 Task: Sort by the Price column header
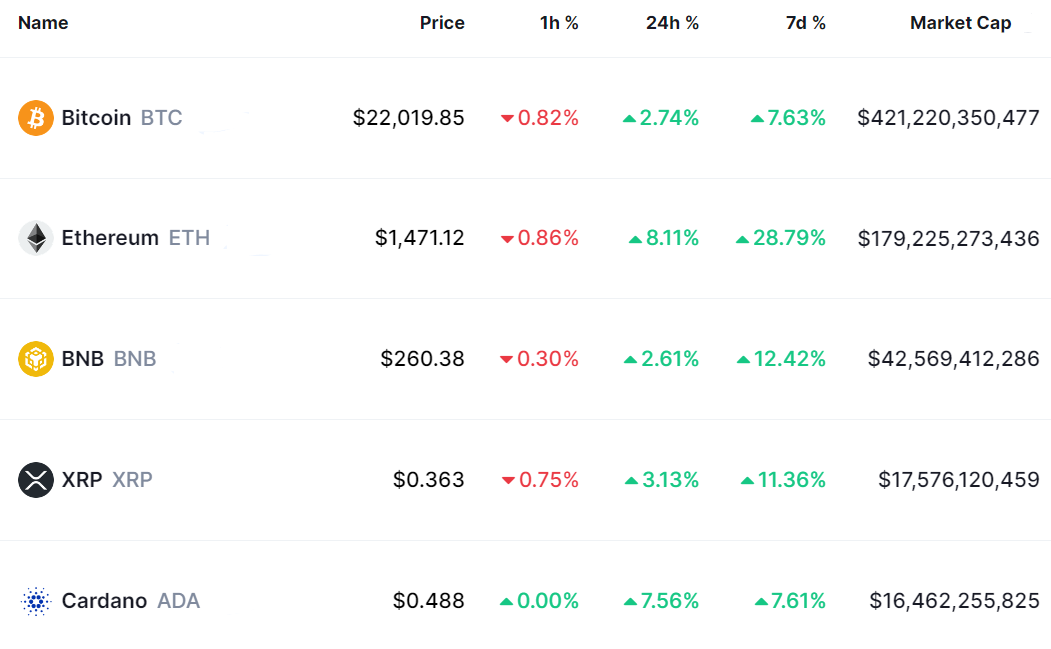(x=442, y=23)
